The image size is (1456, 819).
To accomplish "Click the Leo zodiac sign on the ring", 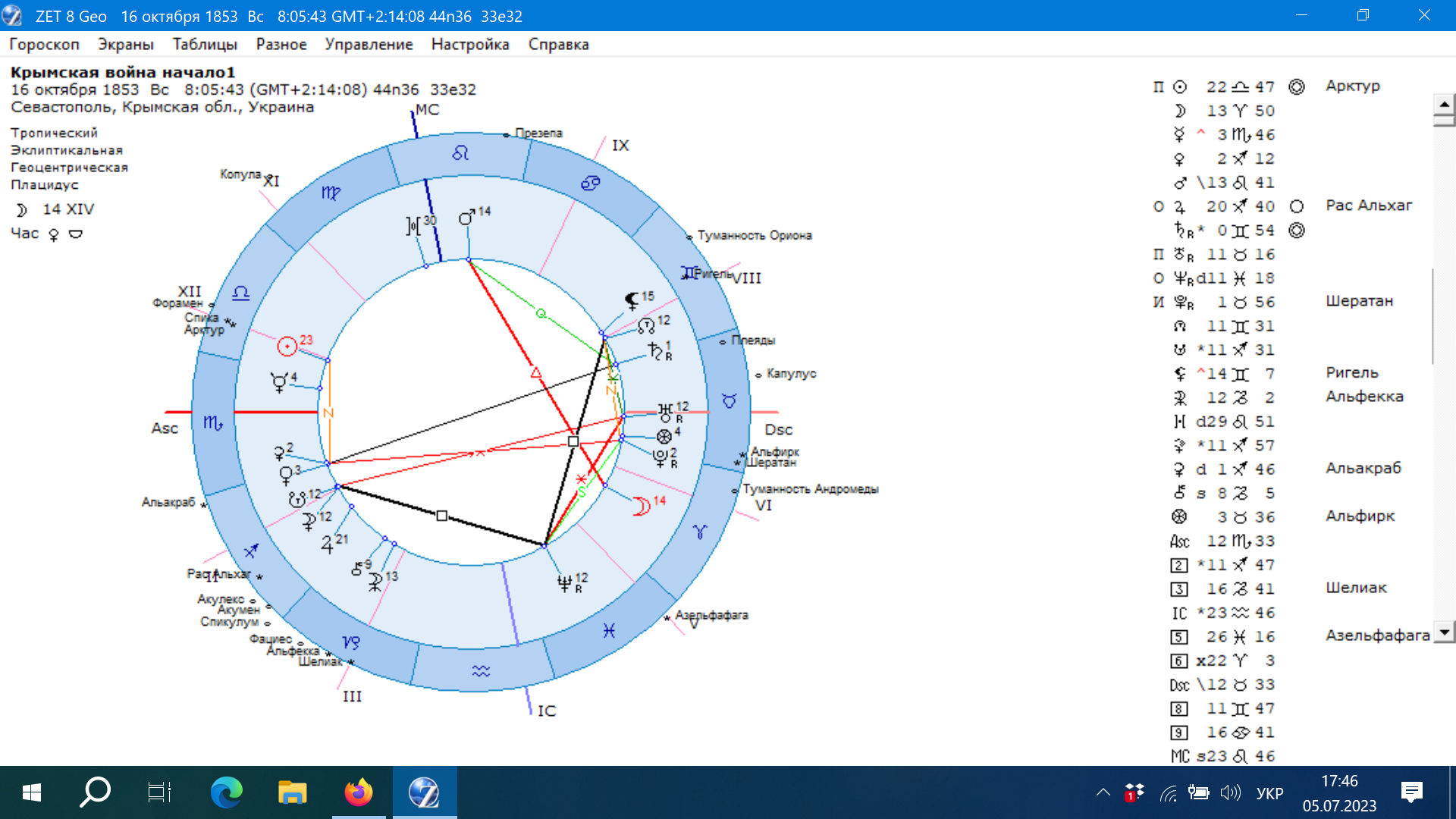I will point(460,153).
